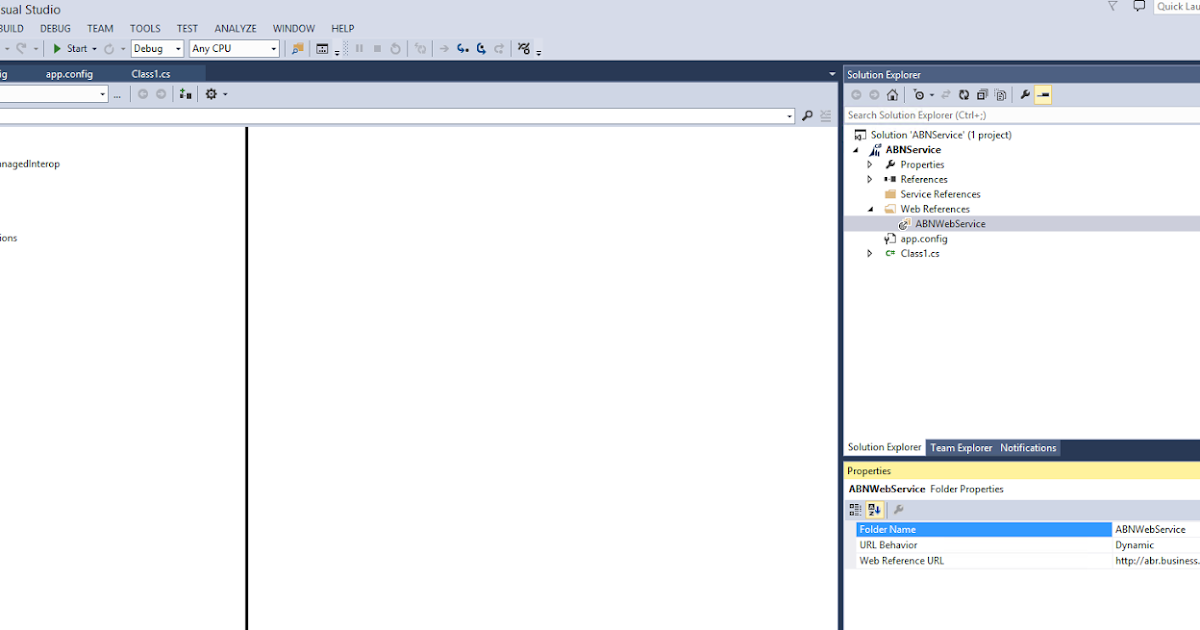Click the Solution Explorer bottom tab
The width and height of the screenshot is (1200, 630).
(885, 448)
